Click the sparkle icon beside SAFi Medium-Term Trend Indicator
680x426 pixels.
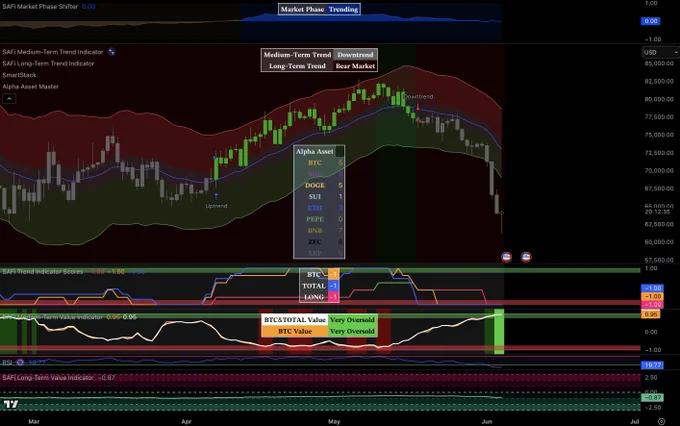click(111, 52)
